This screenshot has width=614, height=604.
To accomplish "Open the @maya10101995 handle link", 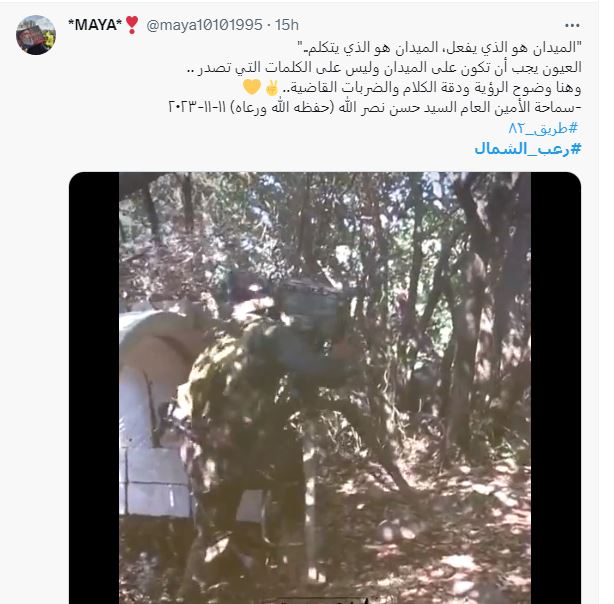I will click(x=204, y=25).
